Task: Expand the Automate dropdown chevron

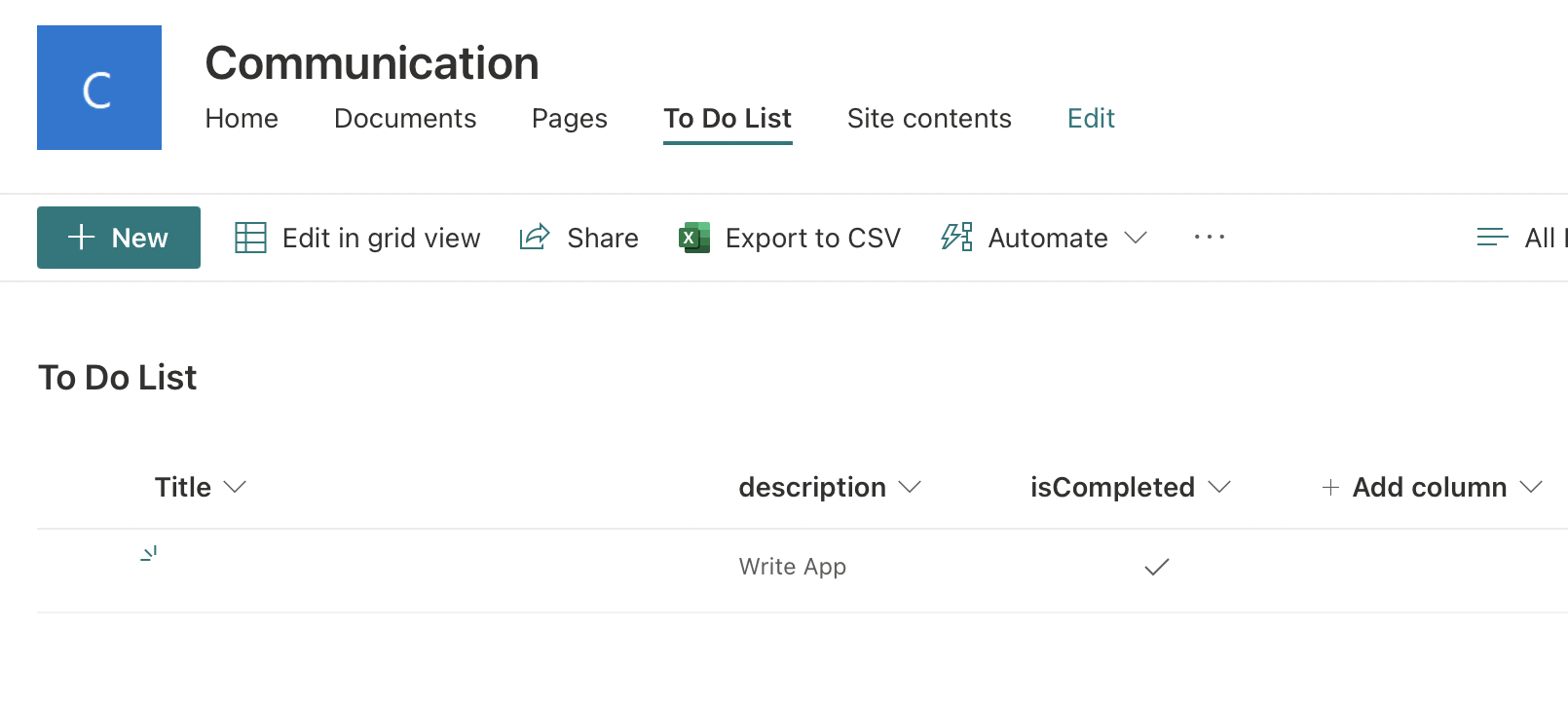Action: [1136, 238]
